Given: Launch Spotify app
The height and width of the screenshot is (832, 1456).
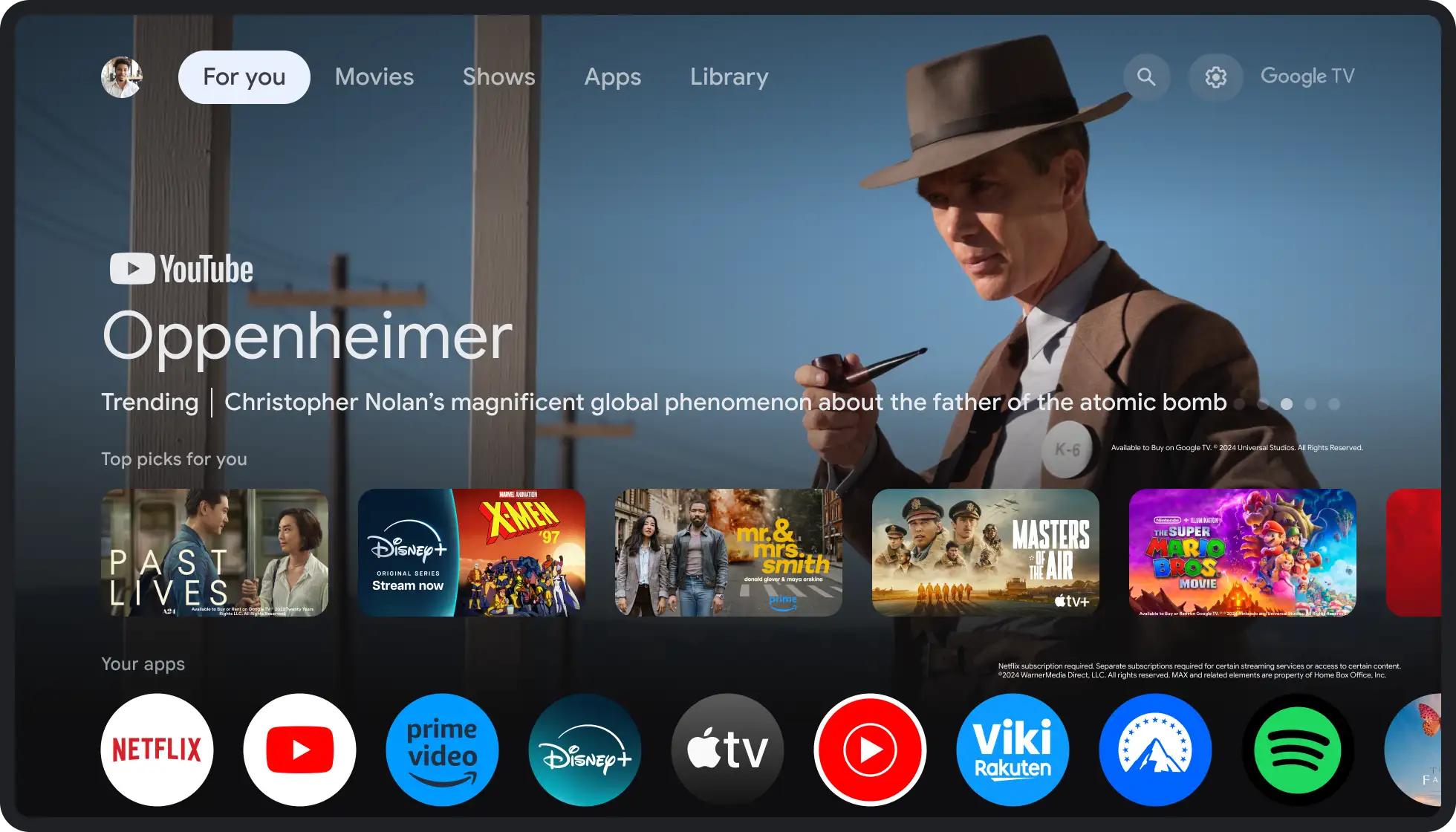Looking at the screenshot, I should 1299,749.
